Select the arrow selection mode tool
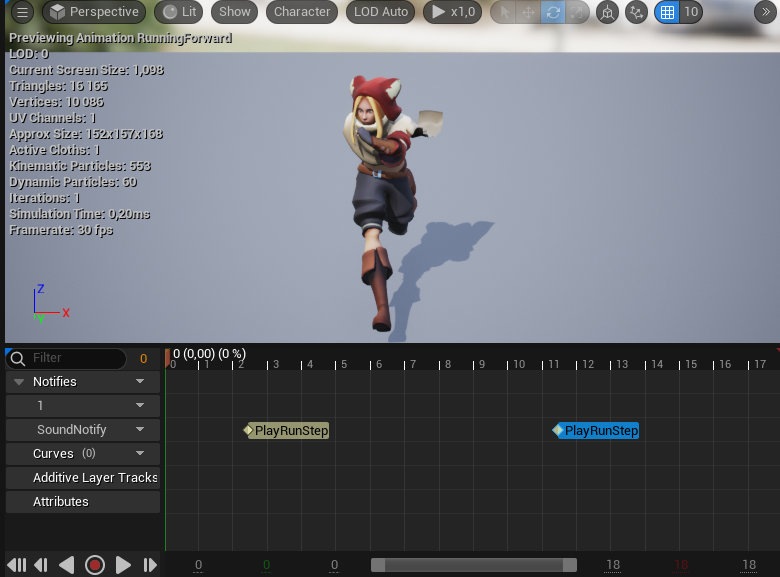The width and height of the screenshot is (780, 577). 504,12
